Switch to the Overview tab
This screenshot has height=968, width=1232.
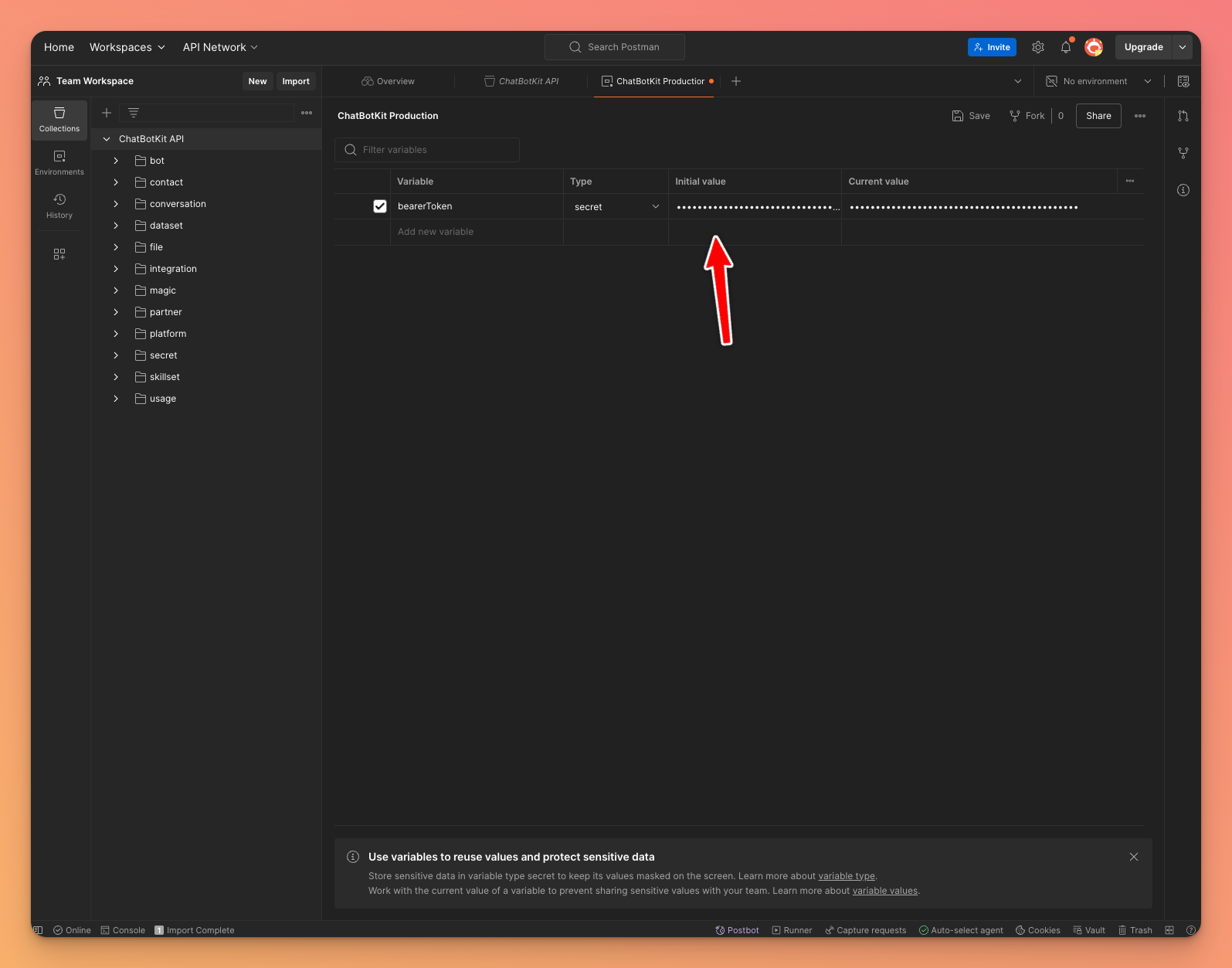point(388,81)
